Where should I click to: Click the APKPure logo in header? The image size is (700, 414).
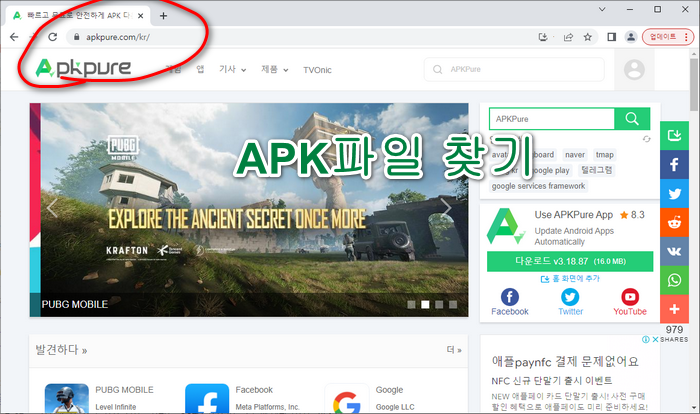83,68
